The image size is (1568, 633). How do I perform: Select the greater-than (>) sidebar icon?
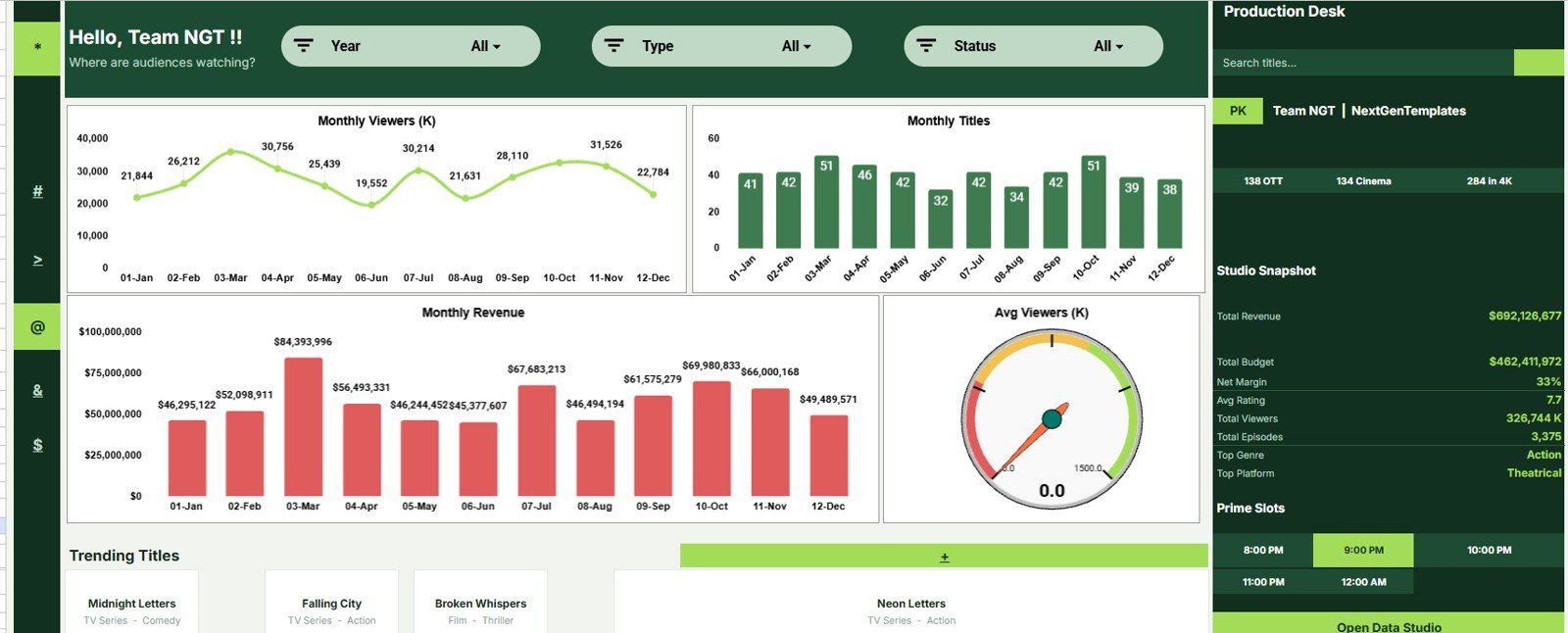(37, 260)
